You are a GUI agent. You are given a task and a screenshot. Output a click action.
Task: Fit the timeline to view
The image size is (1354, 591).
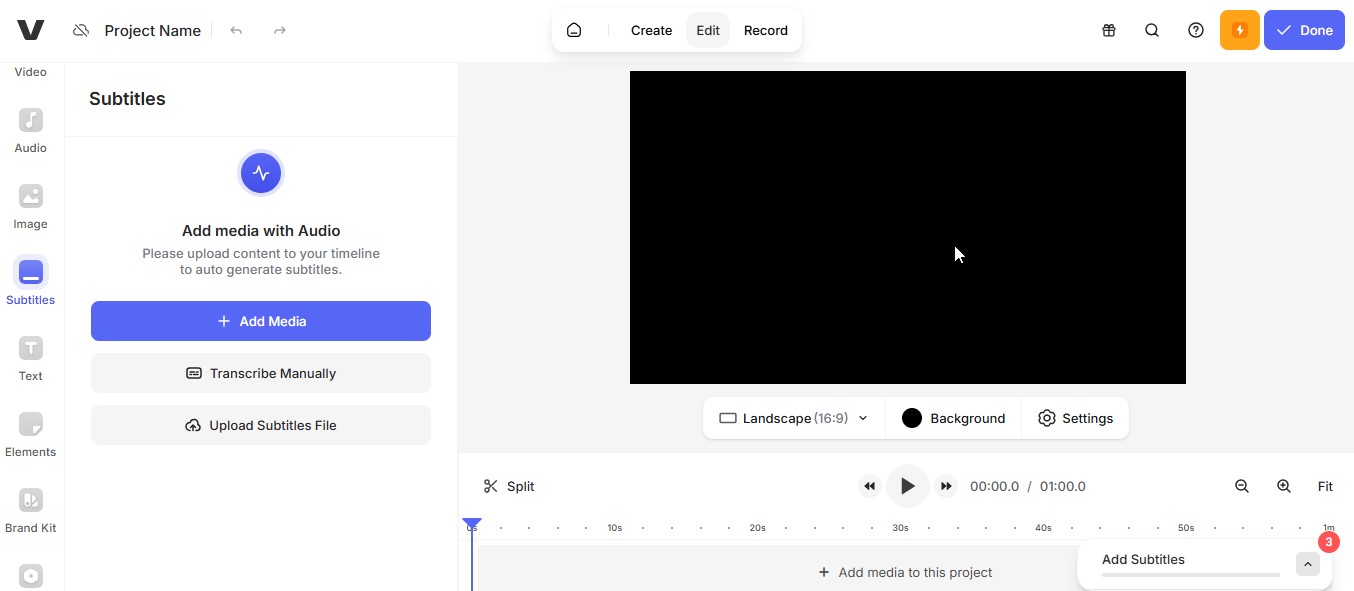(1325, 486)
